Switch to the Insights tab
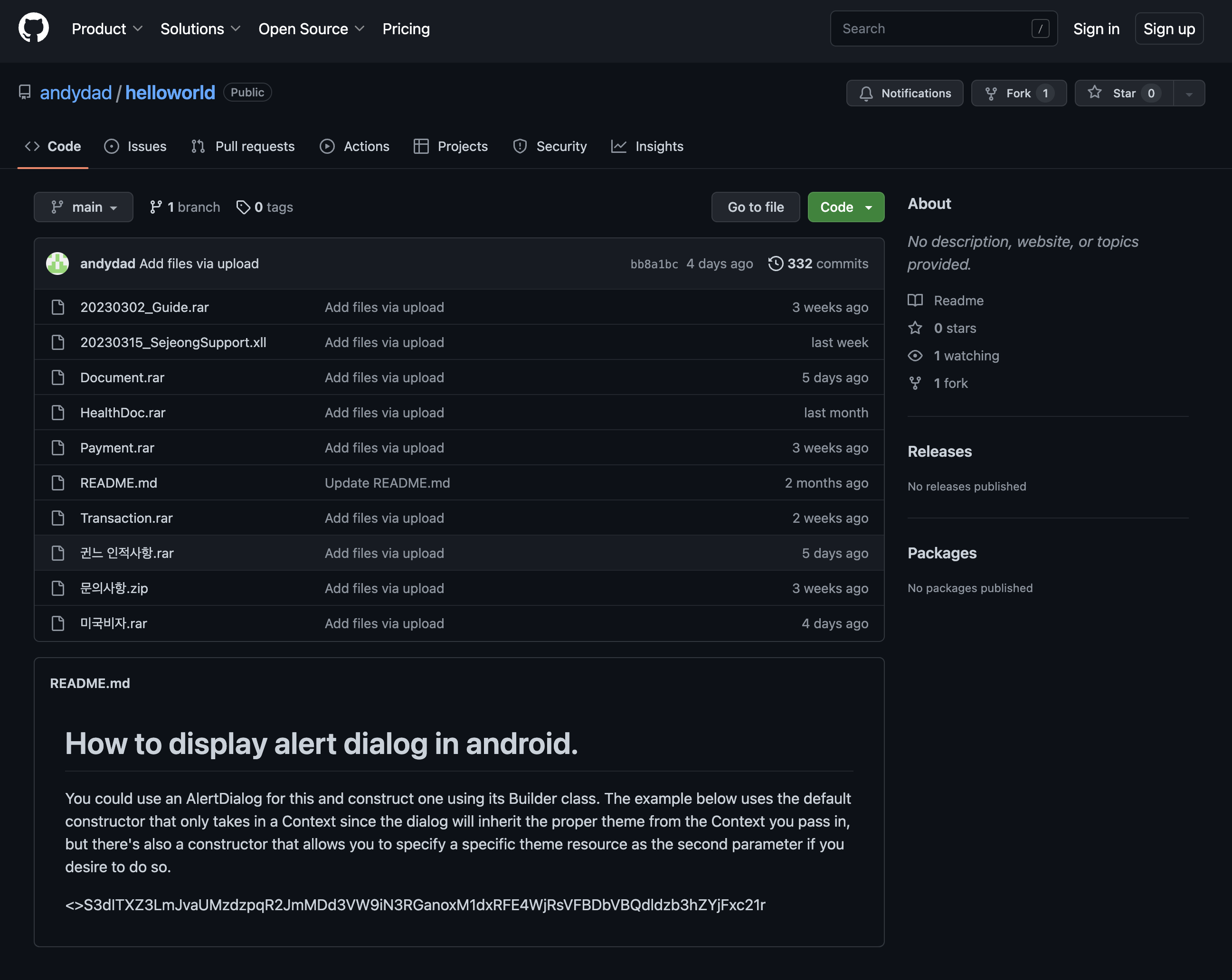 coord(647,146)
